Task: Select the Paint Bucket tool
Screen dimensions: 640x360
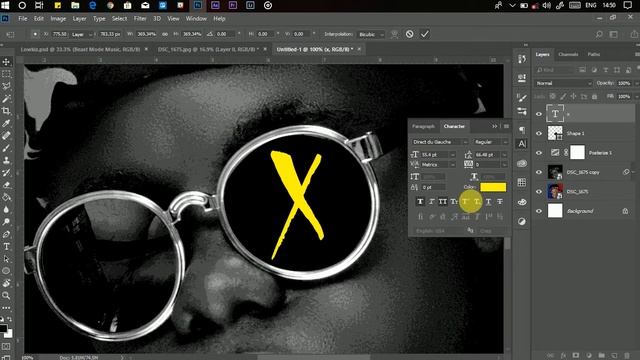Action: click(6, 197)
